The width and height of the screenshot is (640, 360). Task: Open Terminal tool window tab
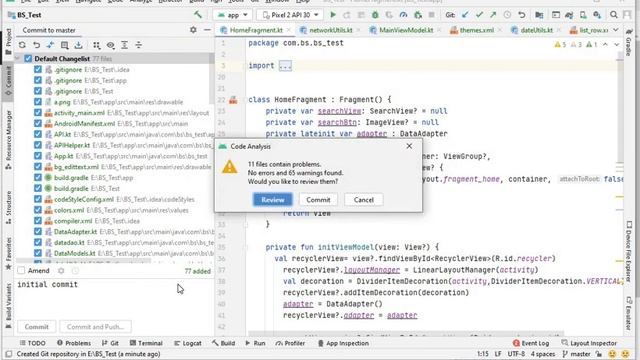coord(146,343)
